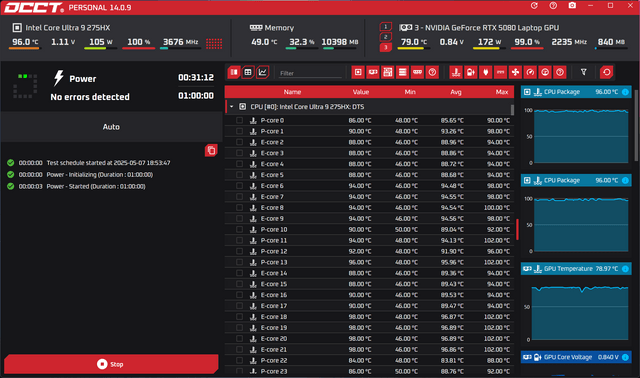This screenshot has height=378, width=640.
Task: Toggle fan speed sensors icon
Action: pos(516,72)
